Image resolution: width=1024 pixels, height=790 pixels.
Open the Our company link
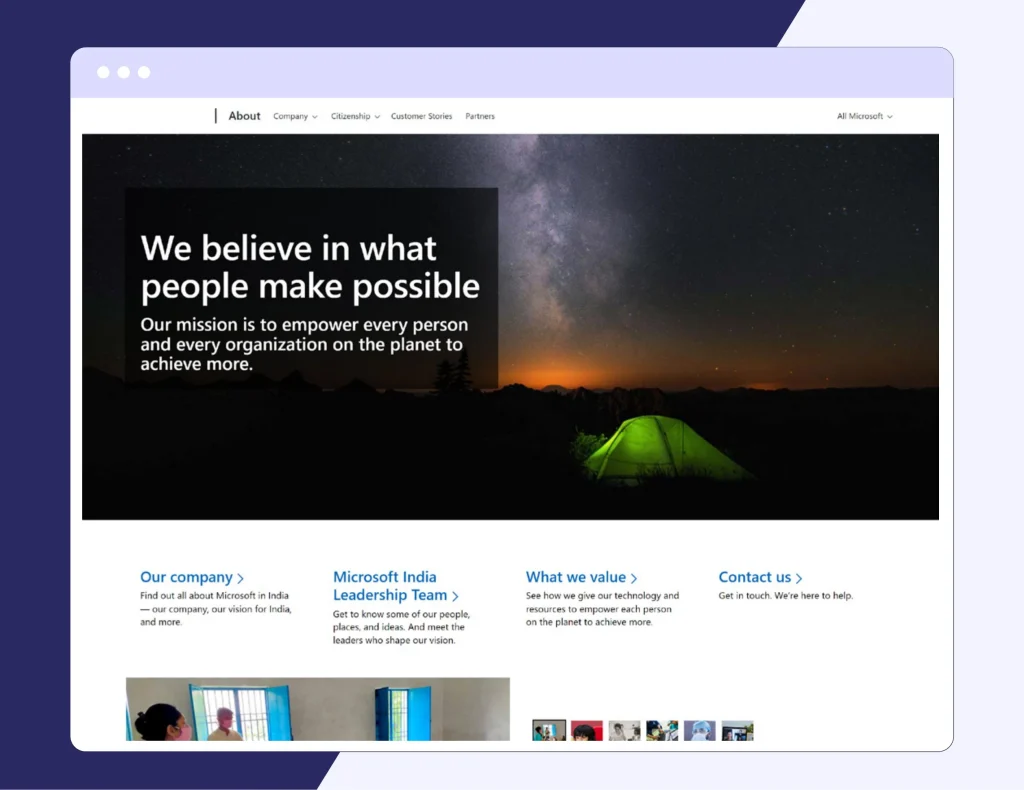point(192,577)
